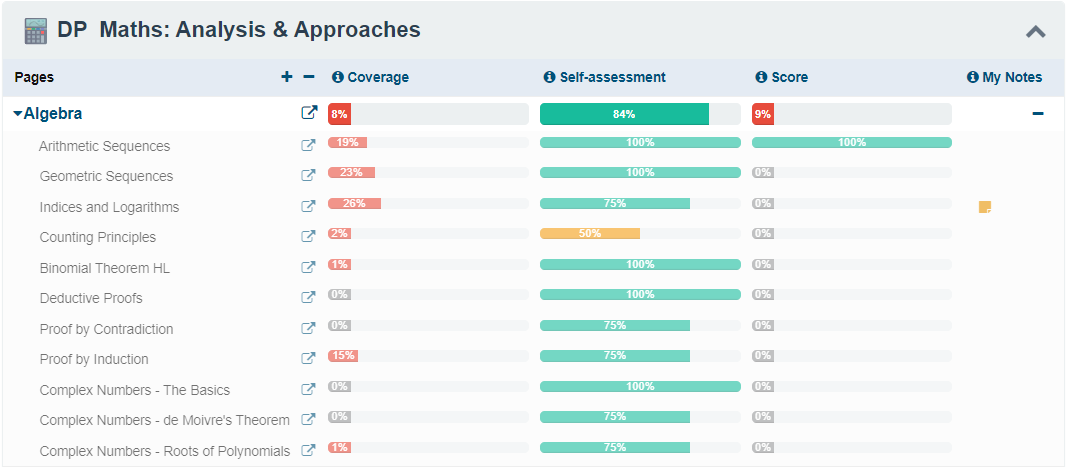
Task: Open Proof by Induction external link icon
Action: (309, 358)
